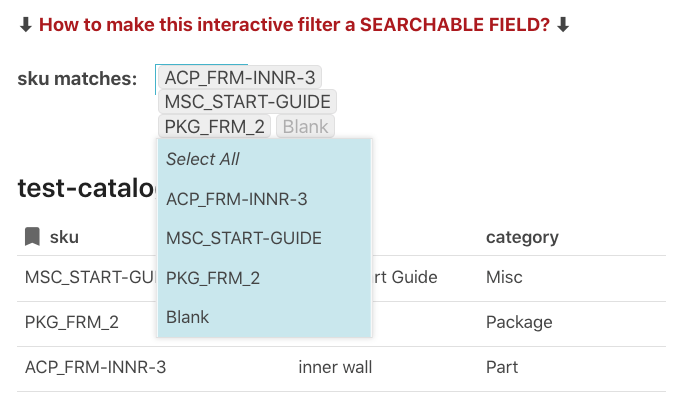Click the PKG_FRM_2 cell in the table

[x=72, y=322]
